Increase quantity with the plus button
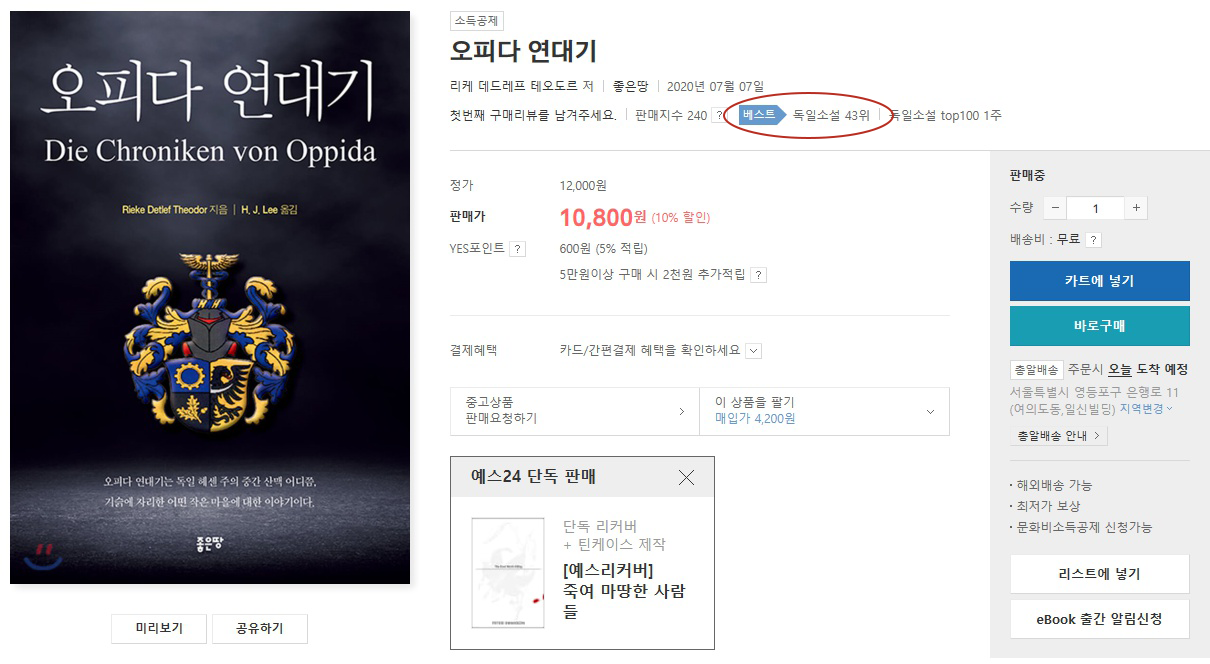 [1136, 208]
